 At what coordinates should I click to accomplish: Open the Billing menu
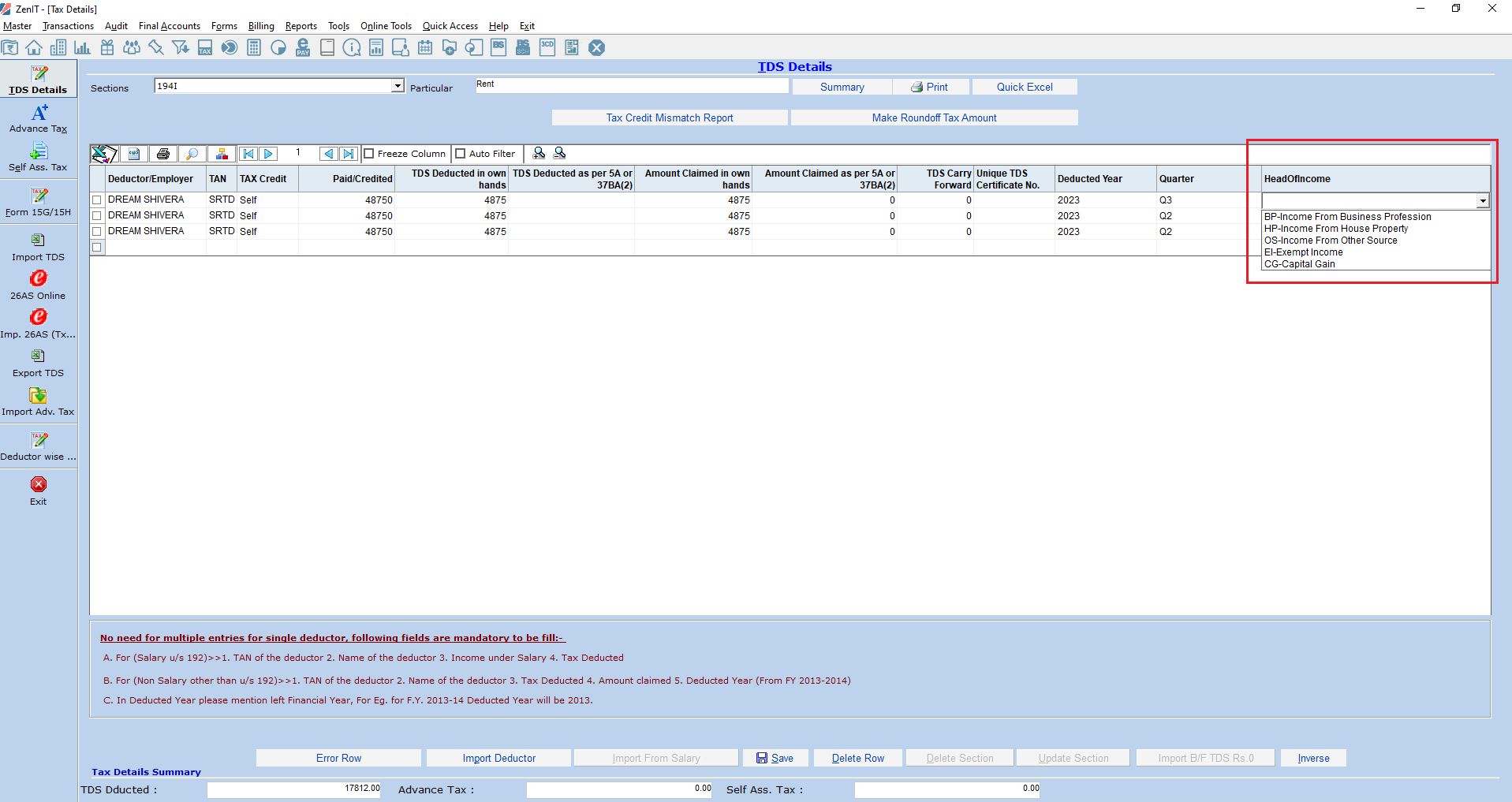click(261, 26)
